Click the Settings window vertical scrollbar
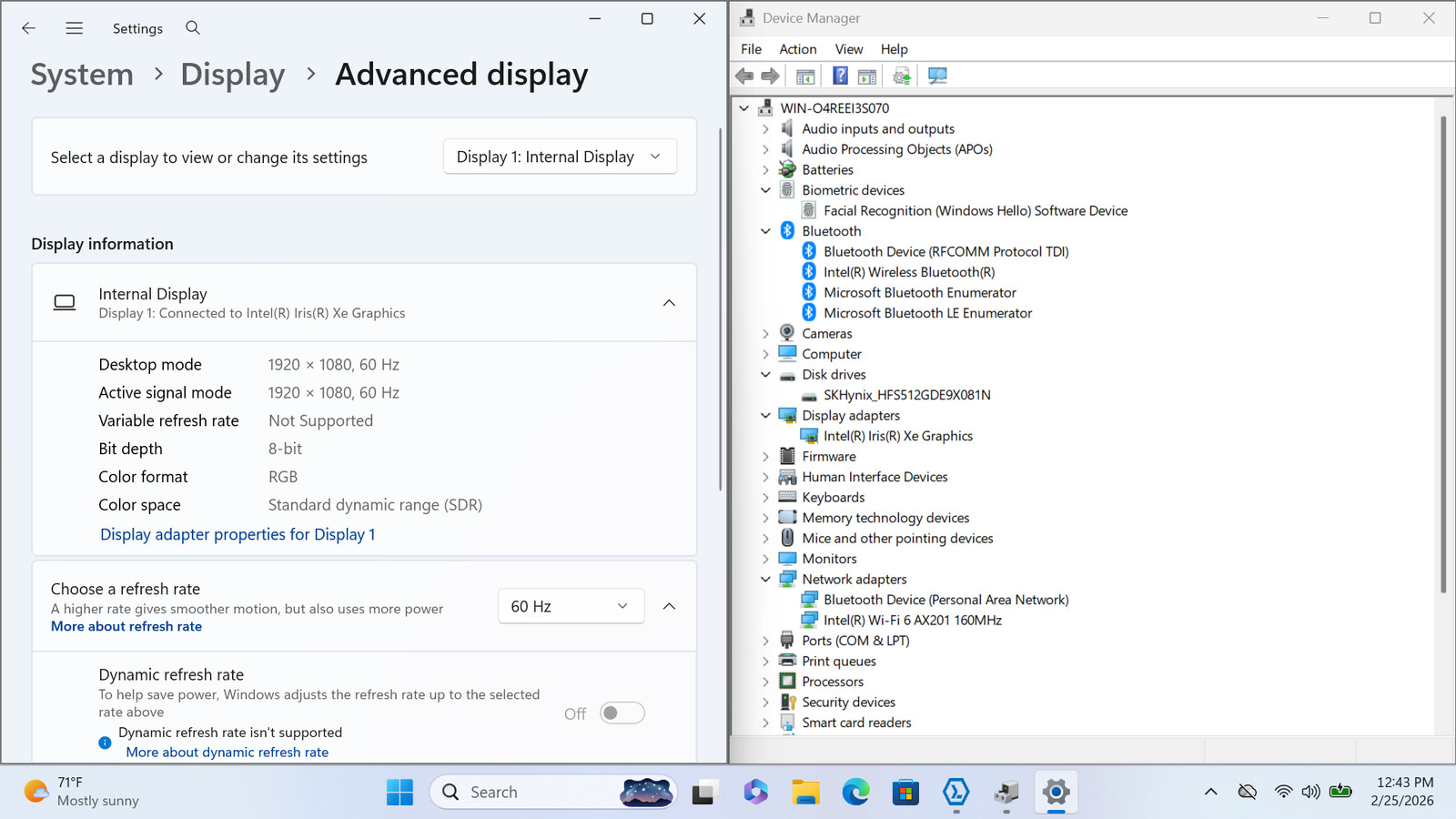The height and width of the screenshot is (819, 1456). [720, 309]
